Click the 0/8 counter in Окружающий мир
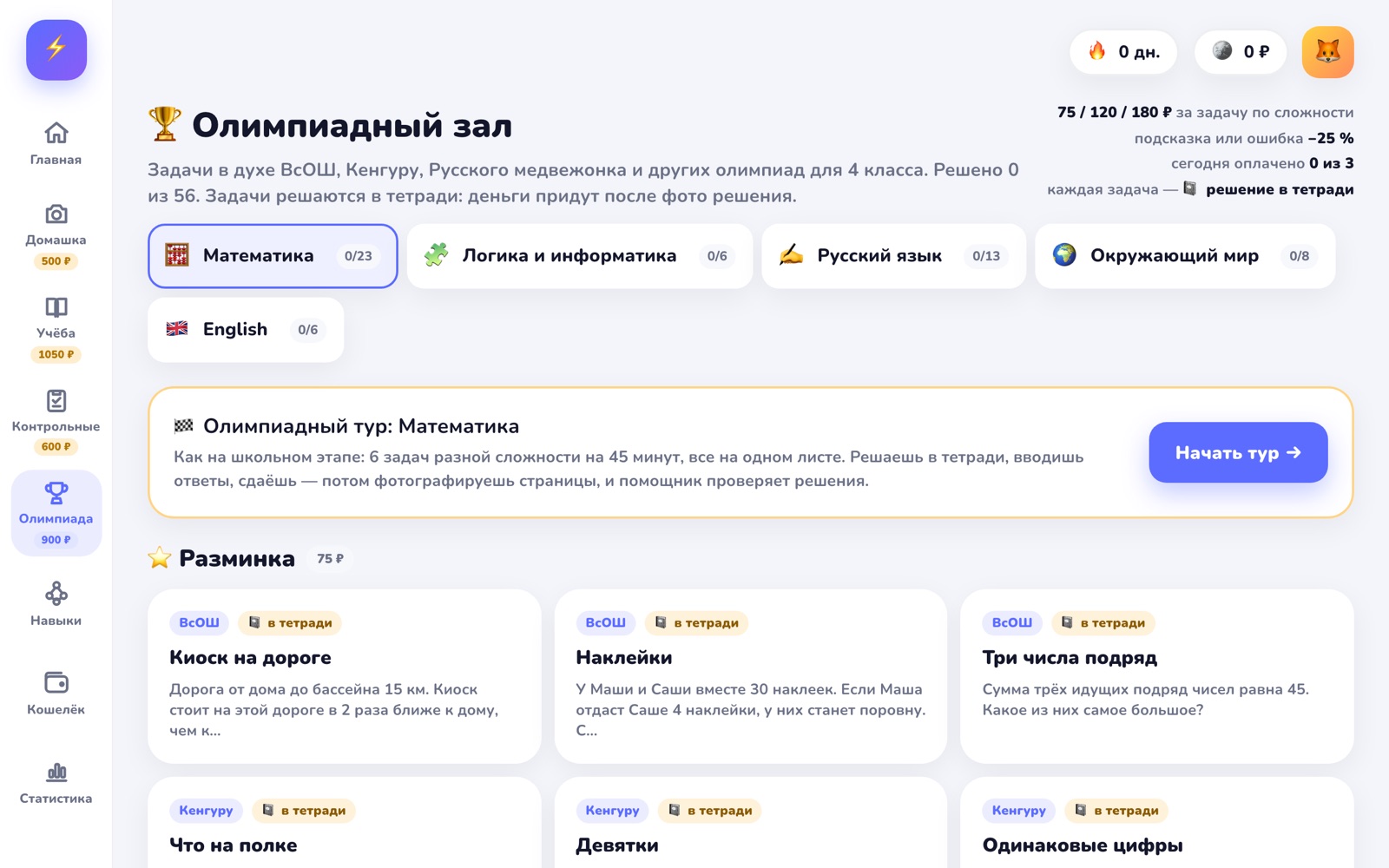Image resolution: width=1389 pixels, height=868 pixels. pos(1299,256)
